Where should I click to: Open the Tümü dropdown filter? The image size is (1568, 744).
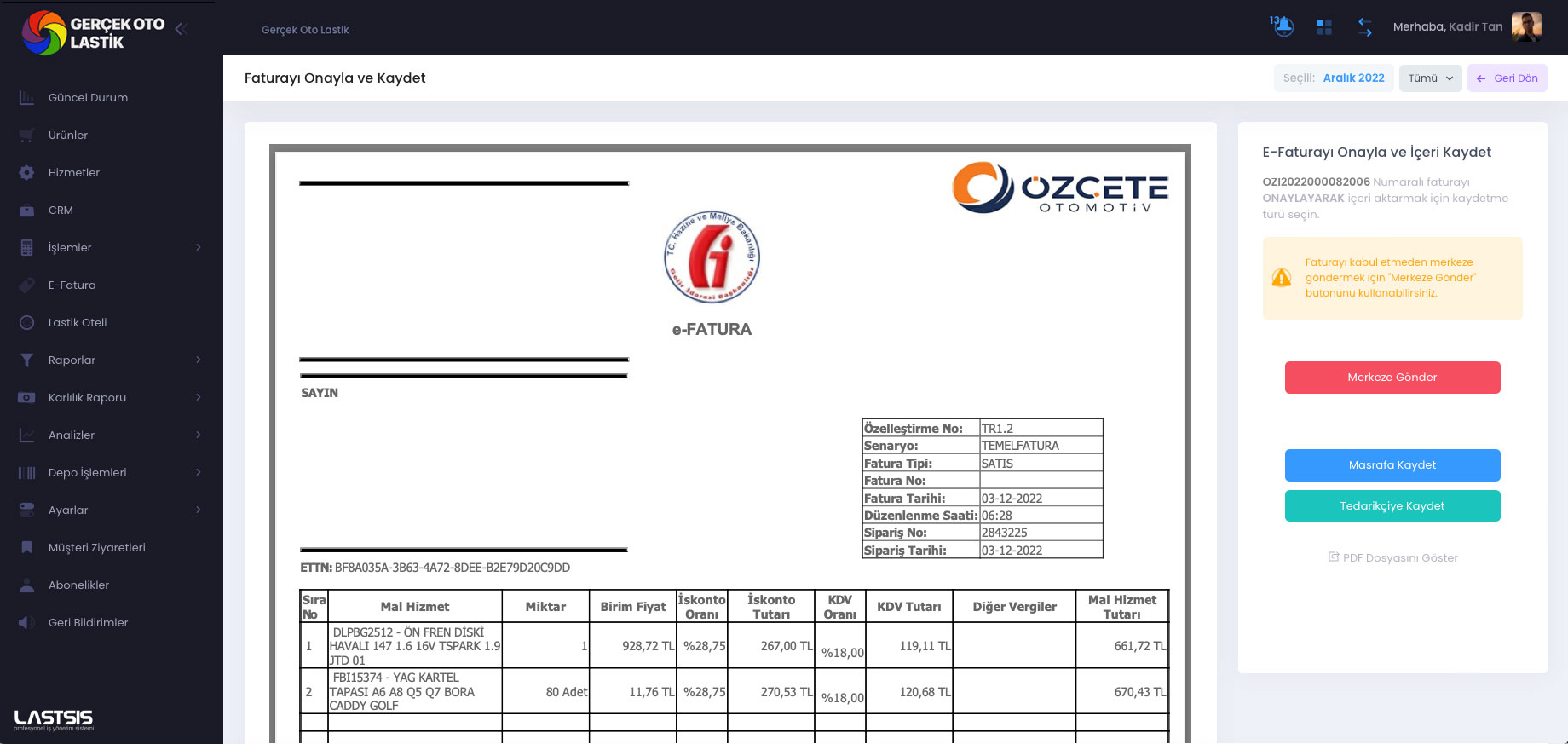1430,78
